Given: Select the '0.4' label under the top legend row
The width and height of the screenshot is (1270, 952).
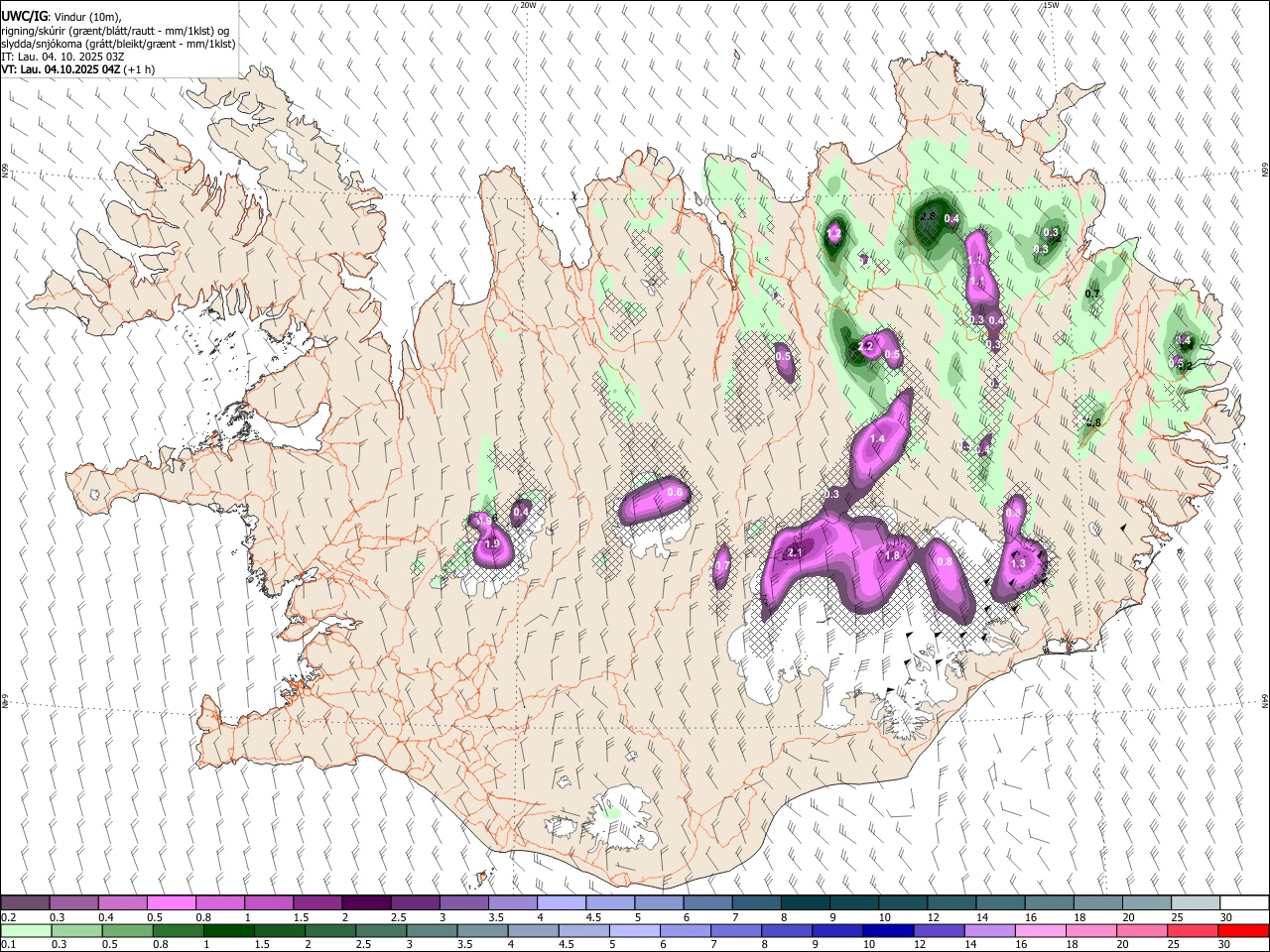Looking at the screenshot, I should [x=106, y=917].
